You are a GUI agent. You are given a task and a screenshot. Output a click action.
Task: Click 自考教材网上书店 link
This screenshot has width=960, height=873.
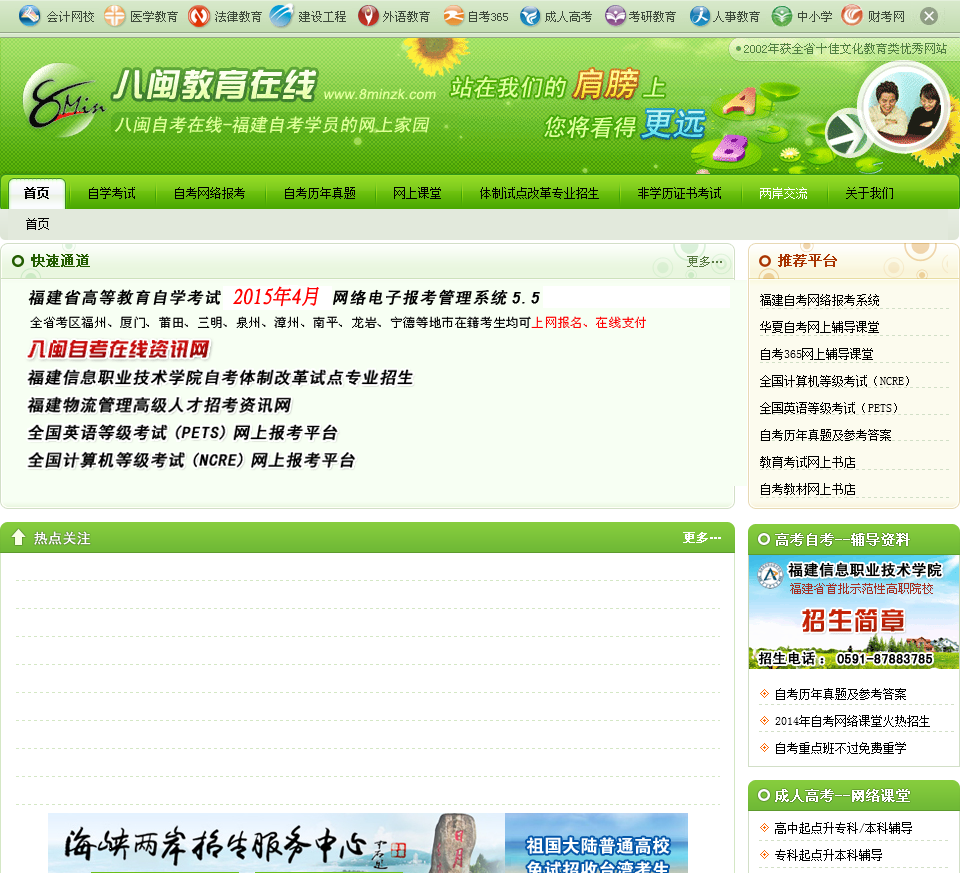[x=808, y=489]
